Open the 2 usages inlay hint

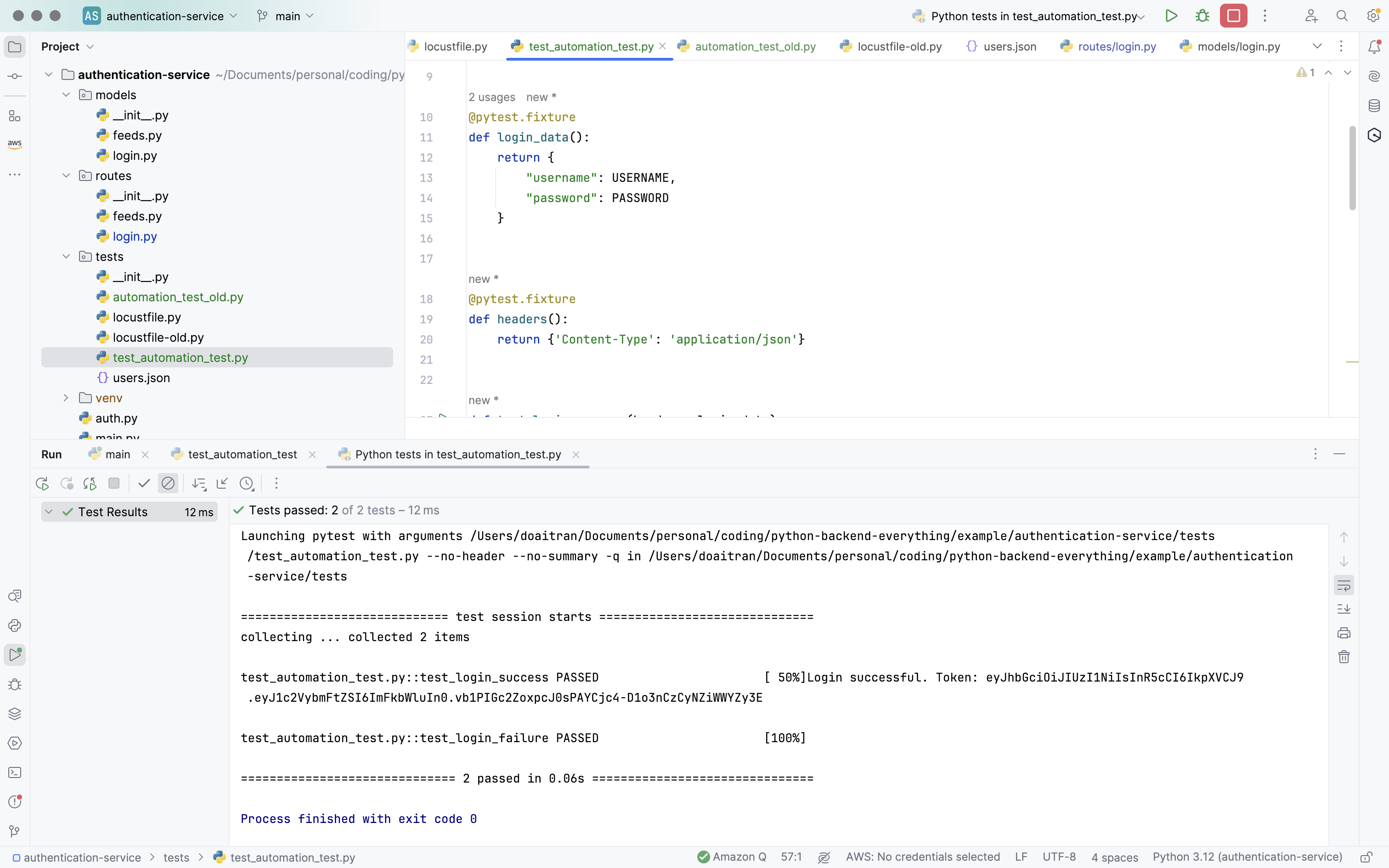point(492,97)
